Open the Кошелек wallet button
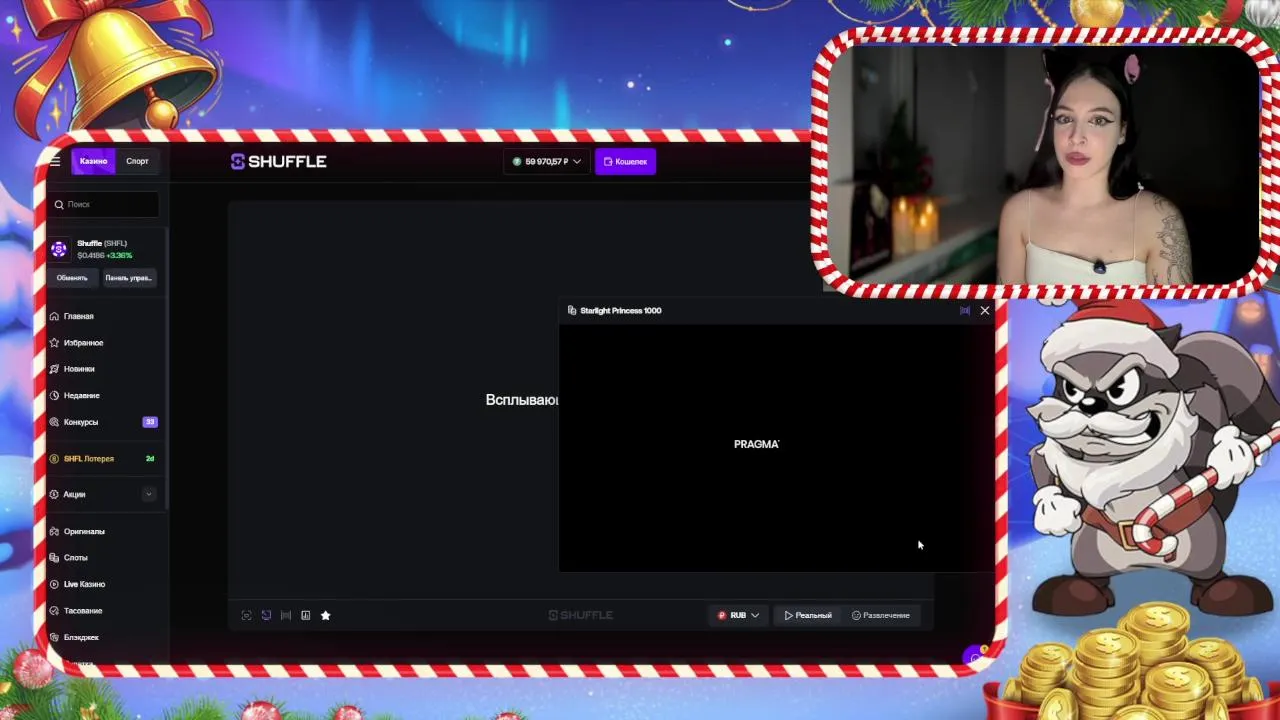Screen dimensions: 1280x720 coord(625,161)
